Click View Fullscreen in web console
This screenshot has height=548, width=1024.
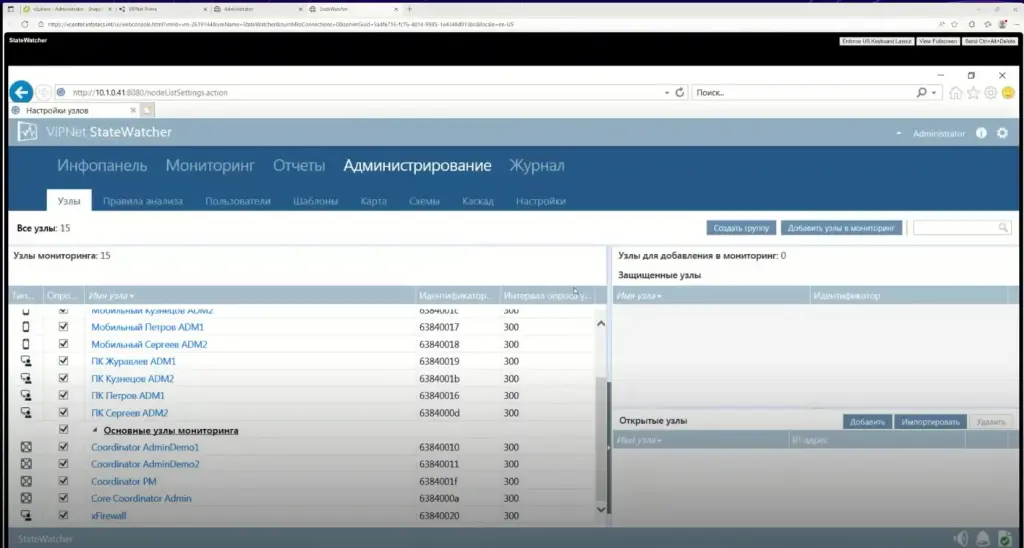(x=938, y=41)
